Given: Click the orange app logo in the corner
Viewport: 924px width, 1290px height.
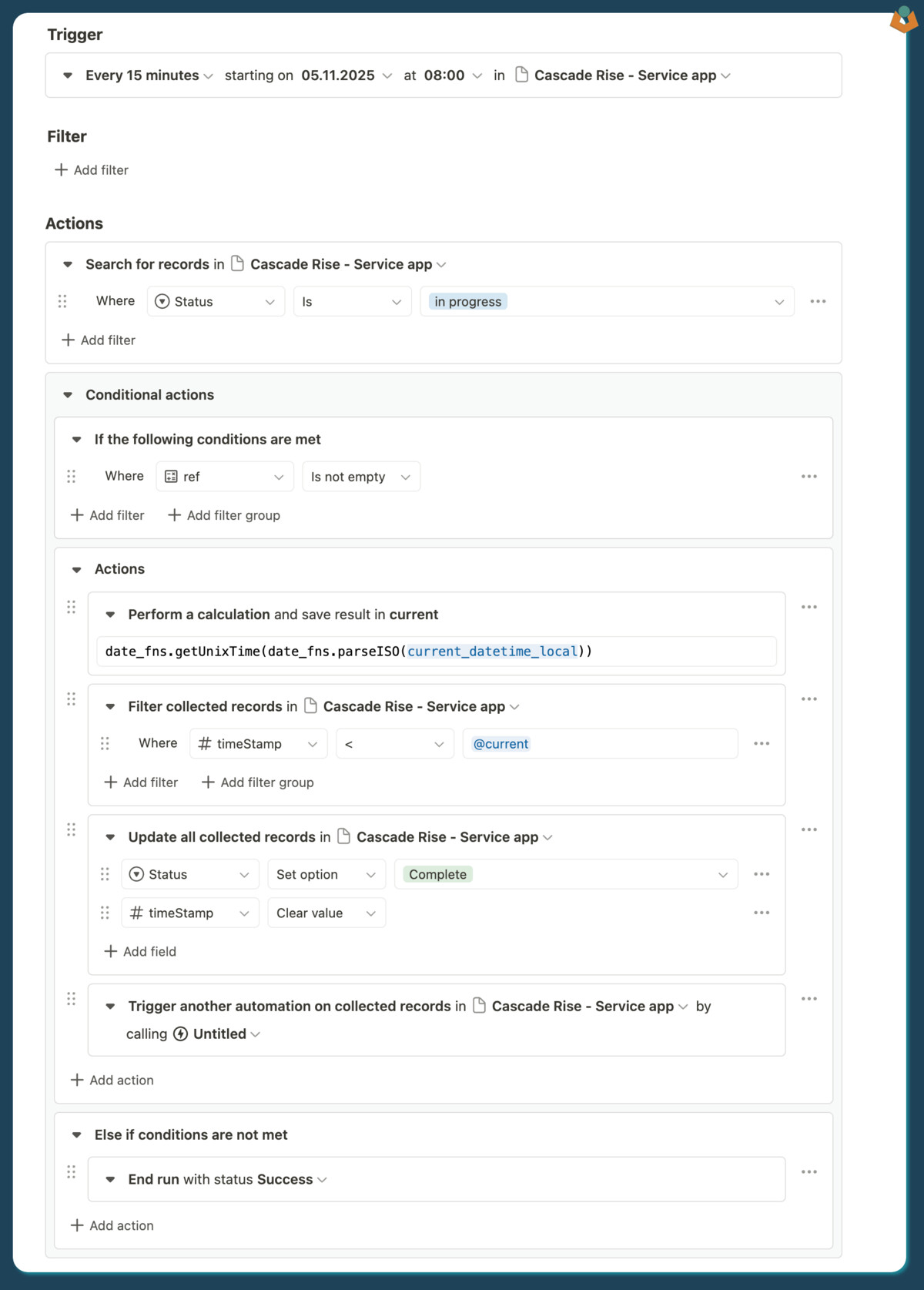Looking at the screenshot, I should (x=903, y=18).
